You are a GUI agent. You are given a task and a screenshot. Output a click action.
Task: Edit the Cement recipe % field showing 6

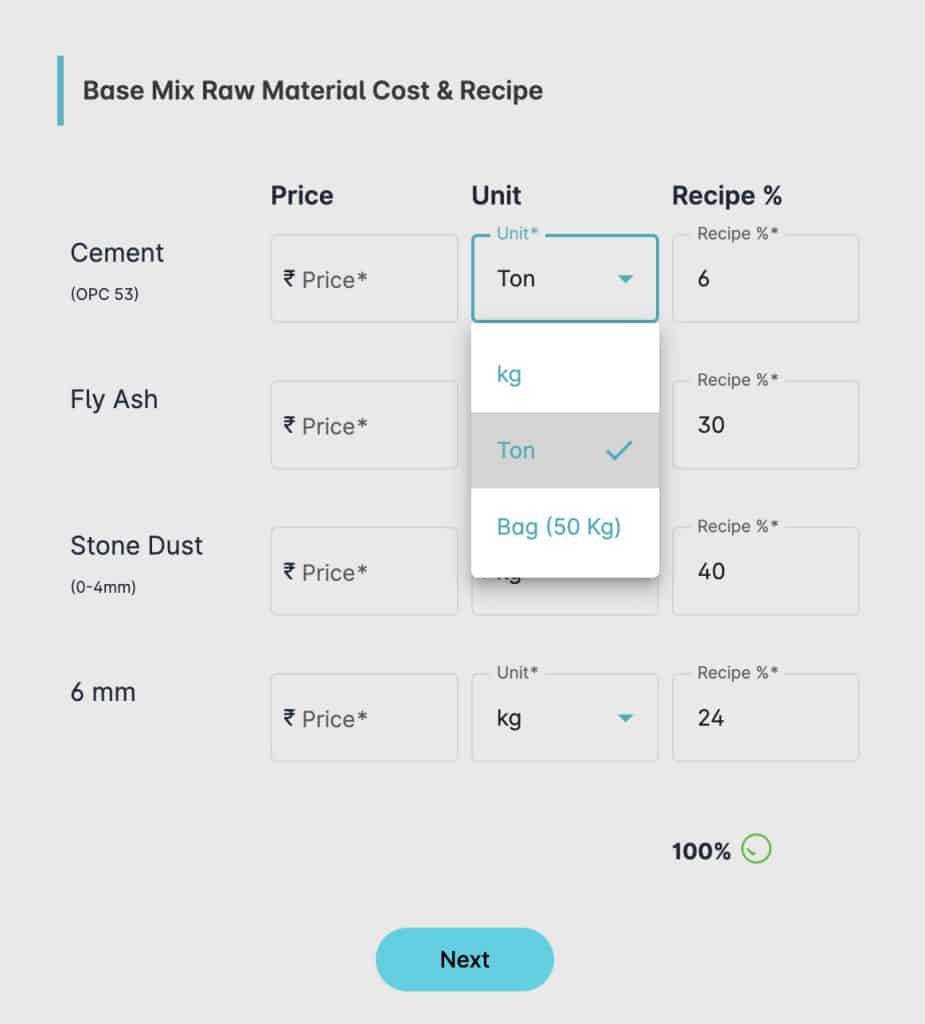(766, 279)
